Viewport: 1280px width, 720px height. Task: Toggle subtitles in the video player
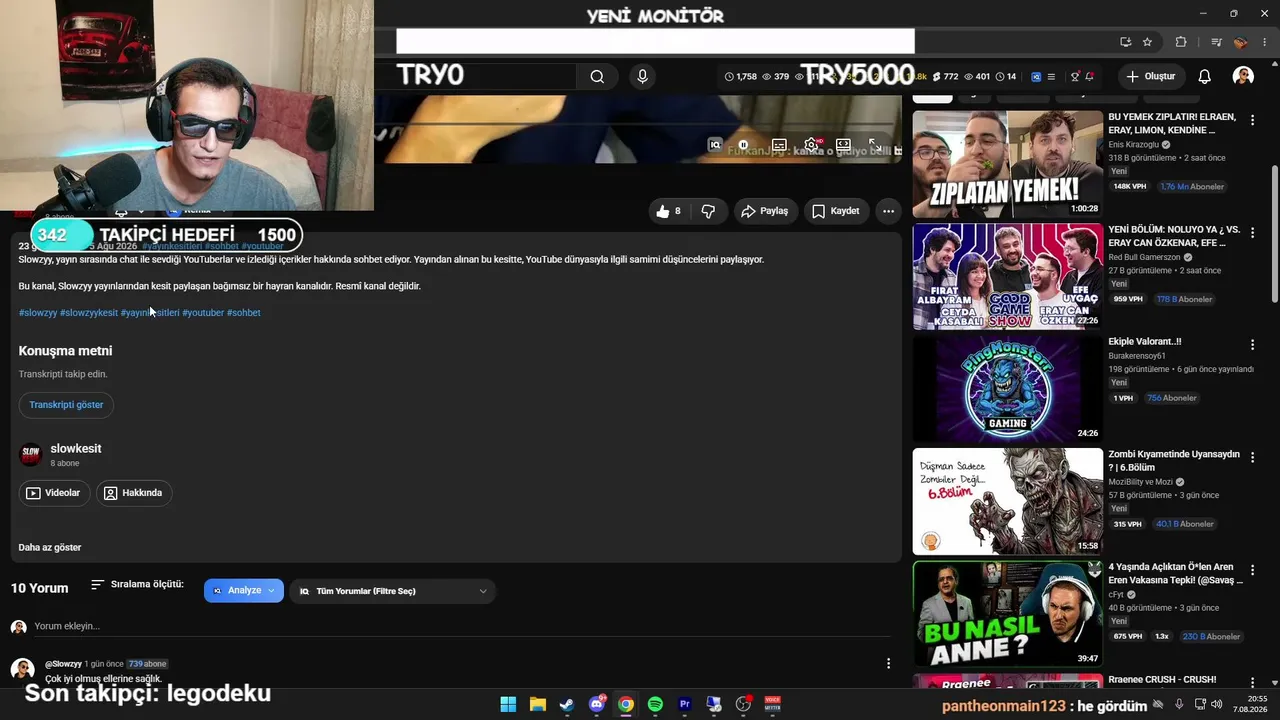(779, 145)
